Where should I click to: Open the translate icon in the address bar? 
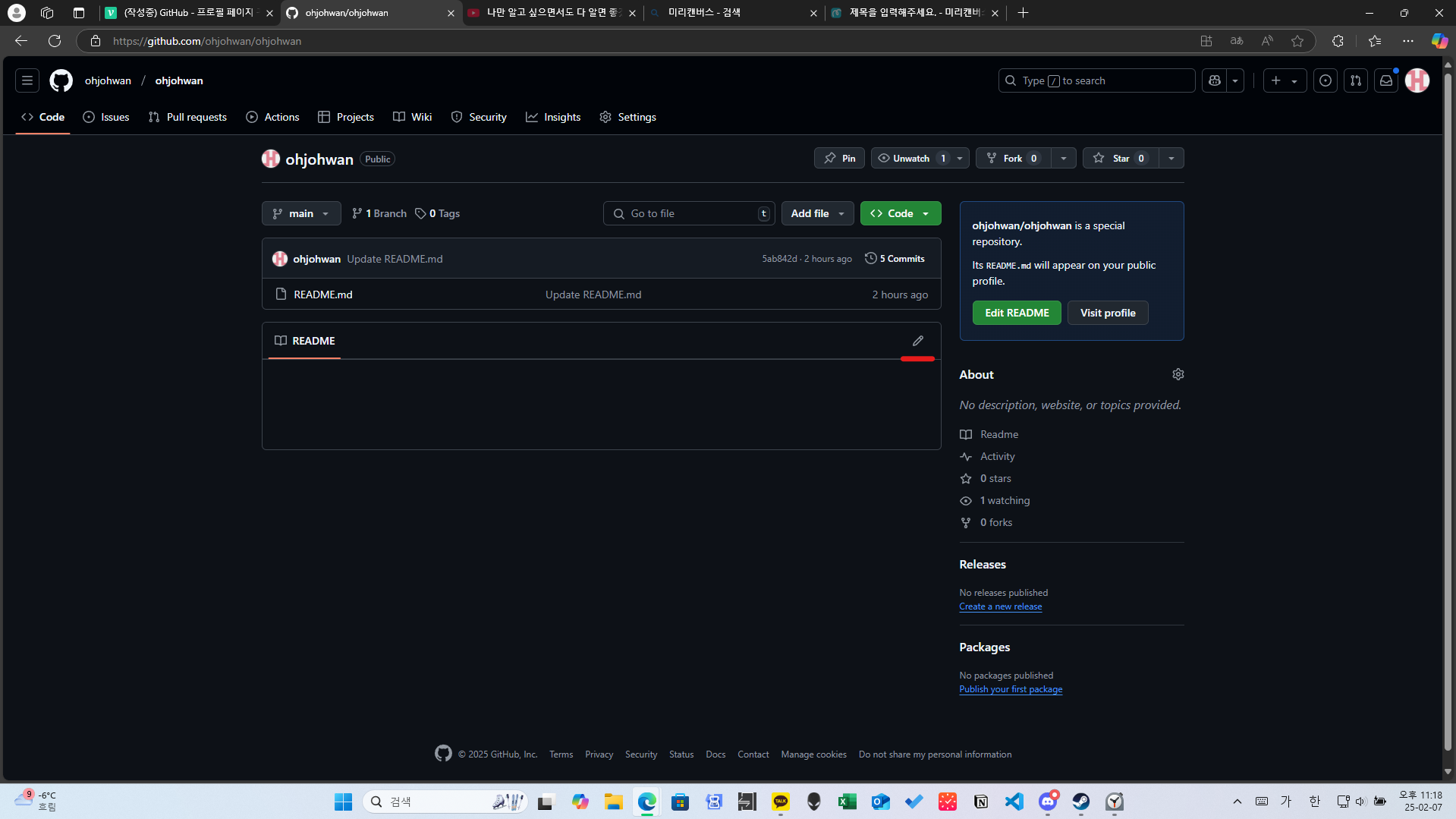tap(1237, 41)
